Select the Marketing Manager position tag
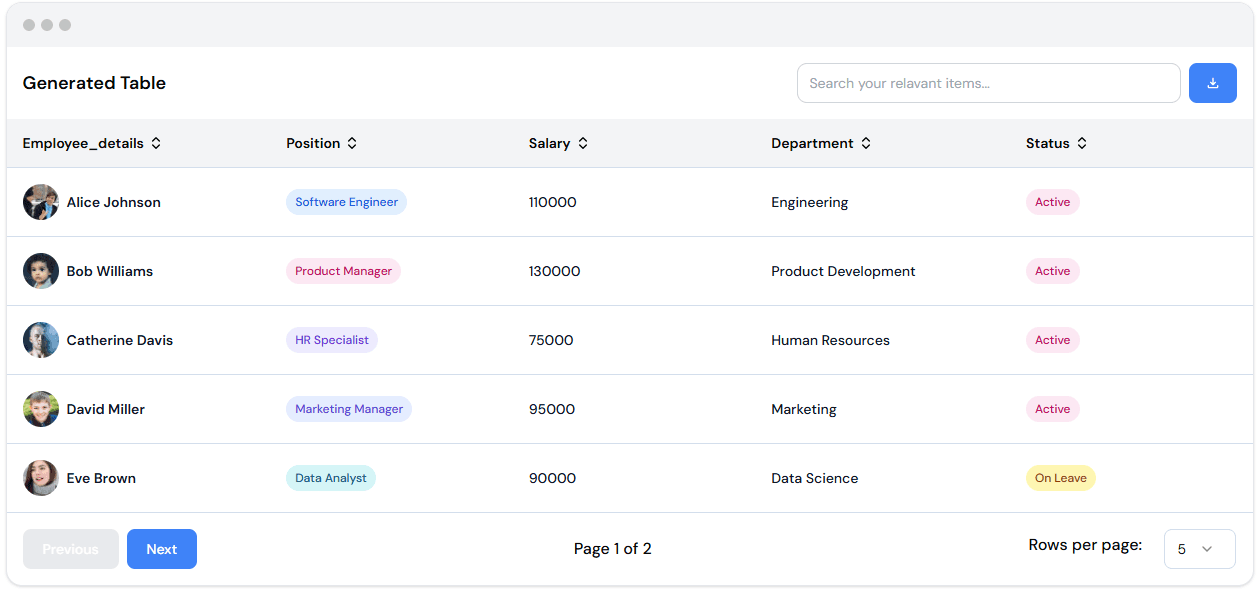1260x589 pixels. [x=349, y=409]
